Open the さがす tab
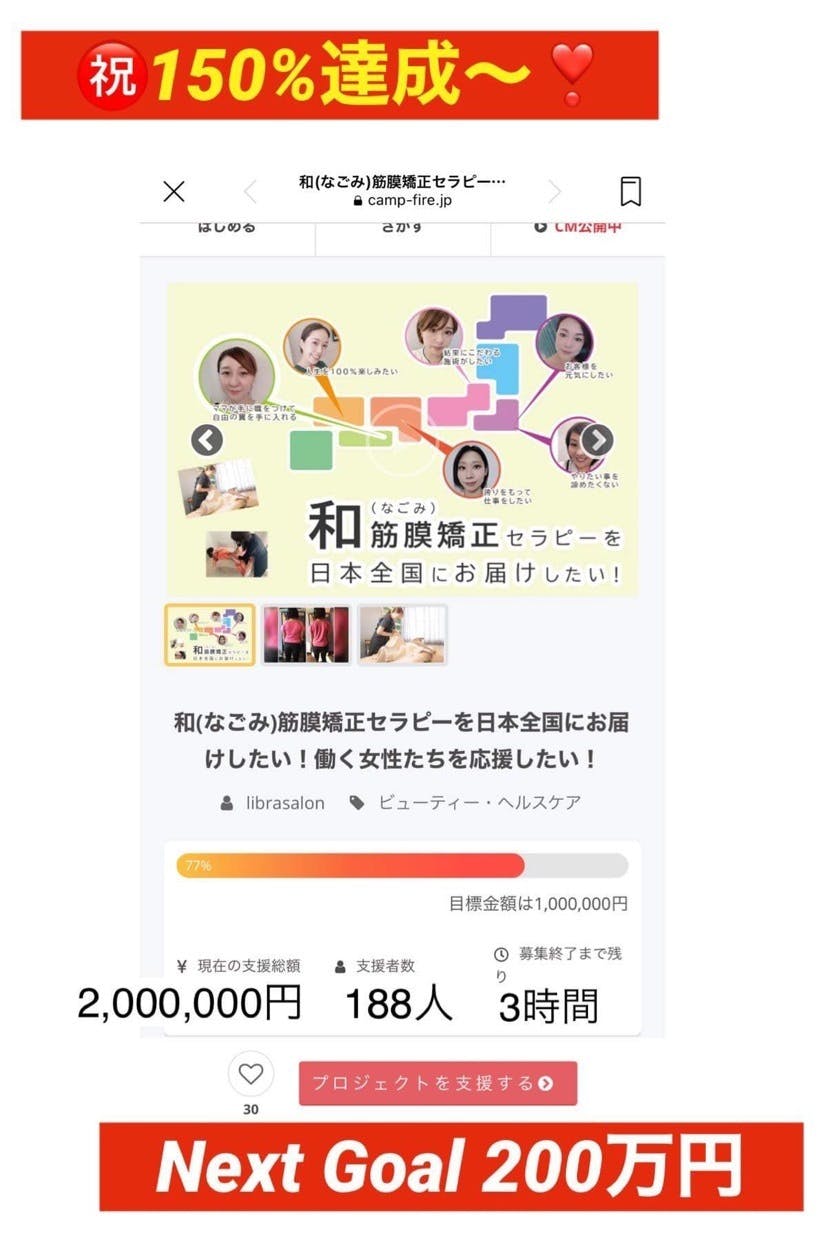 (x=402, y=230)
